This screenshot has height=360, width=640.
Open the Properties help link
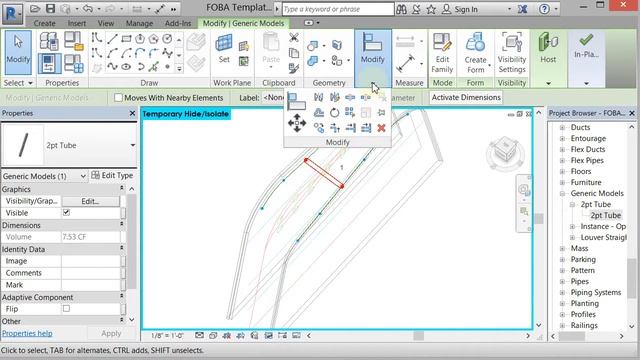27,333
